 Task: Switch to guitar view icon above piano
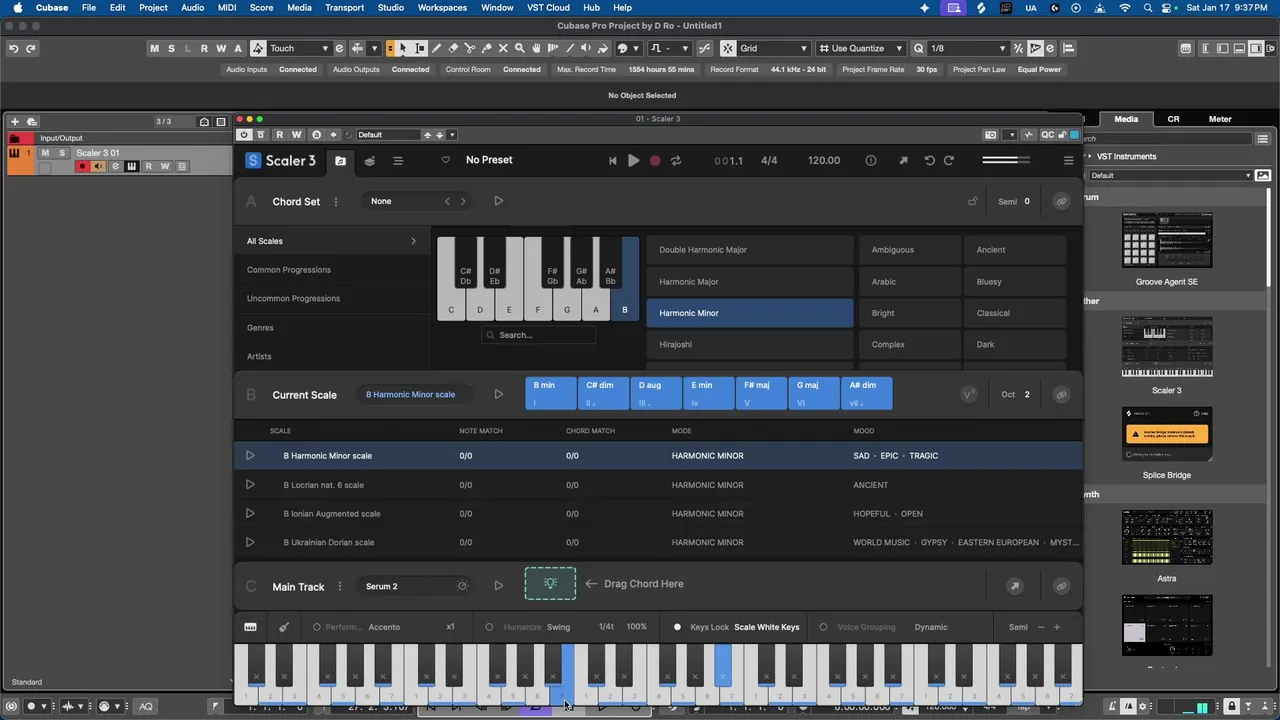(284, 627)
